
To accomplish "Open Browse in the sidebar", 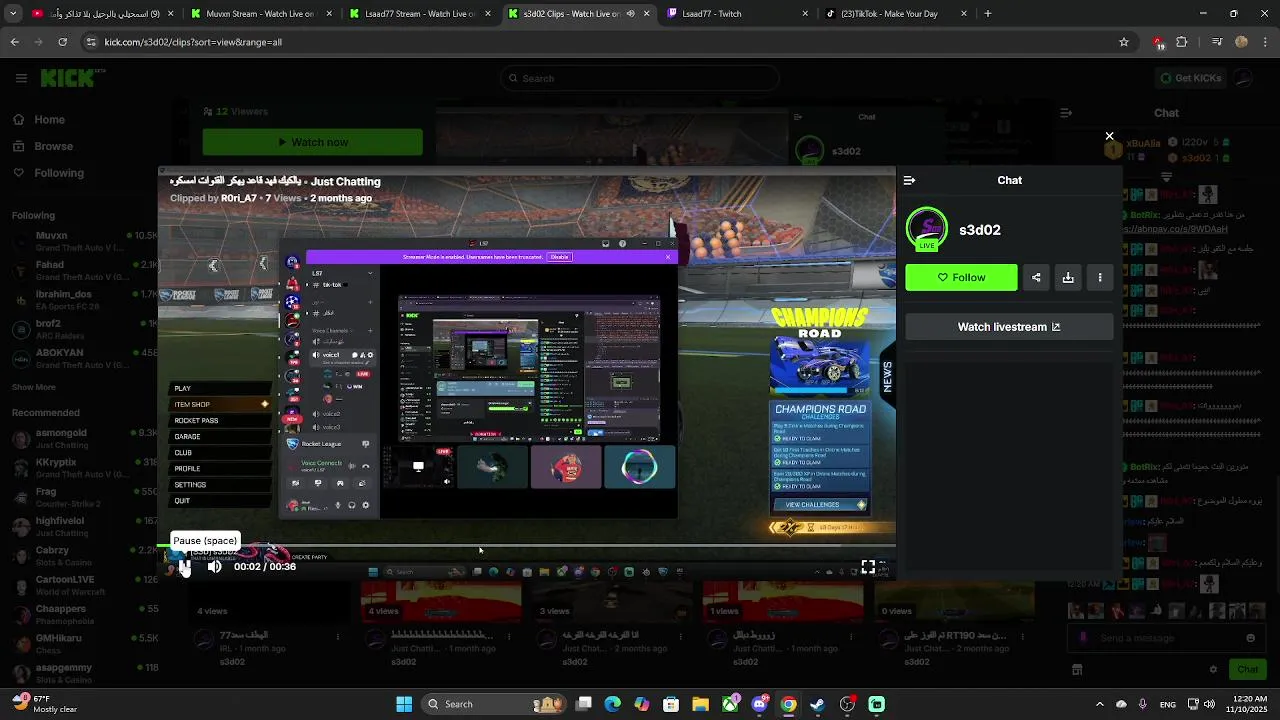I will (x=53, y=146).
